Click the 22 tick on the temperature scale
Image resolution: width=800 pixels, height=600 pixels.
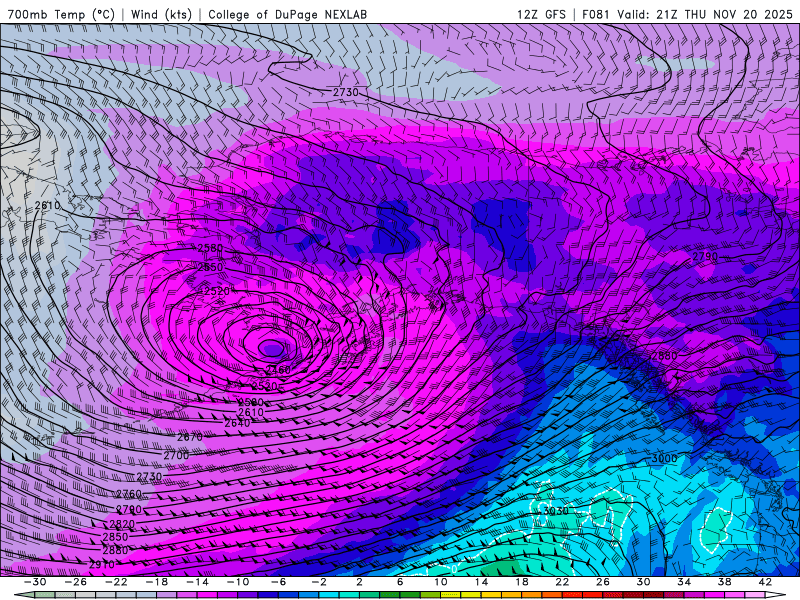[562, 582]
